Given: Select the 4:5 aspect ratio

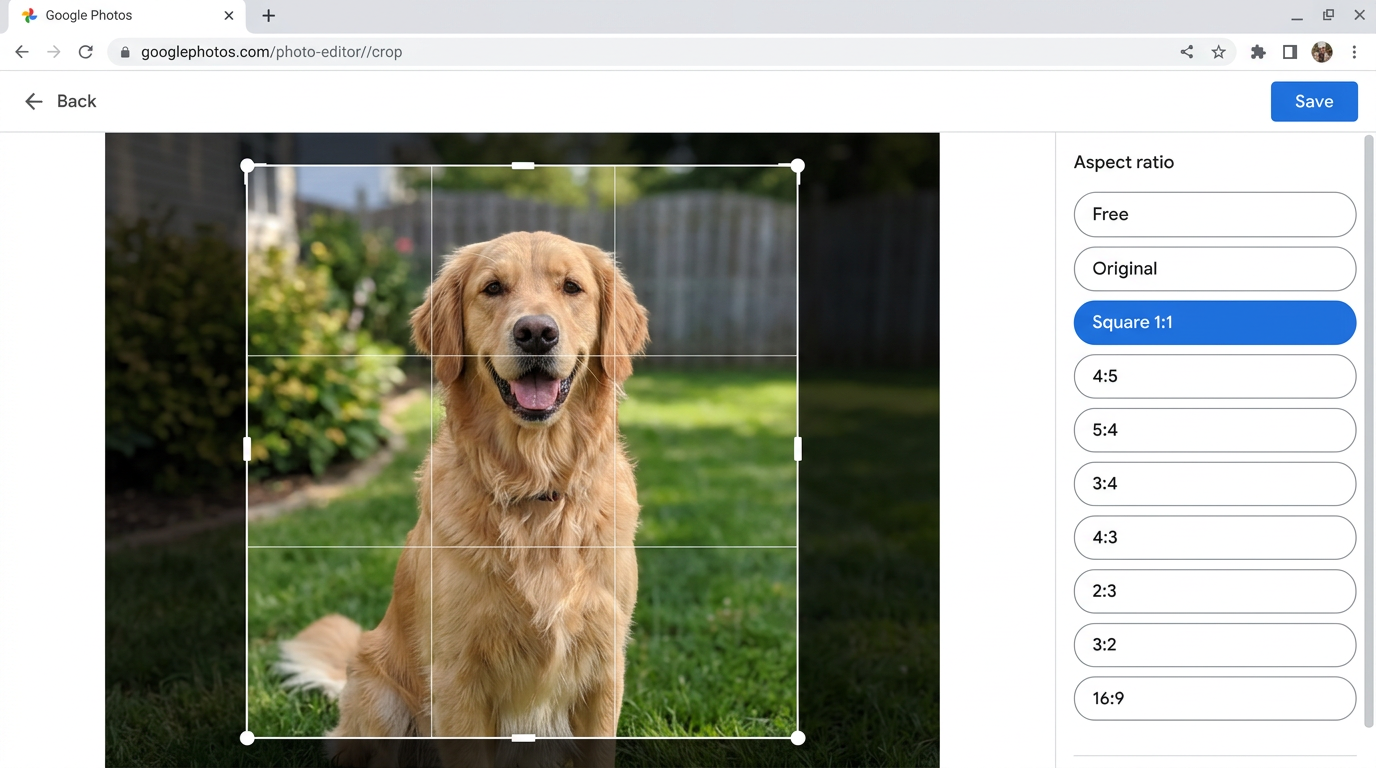Looking at the screenshot, I should pyautogui.click(x=1214, y=376).
